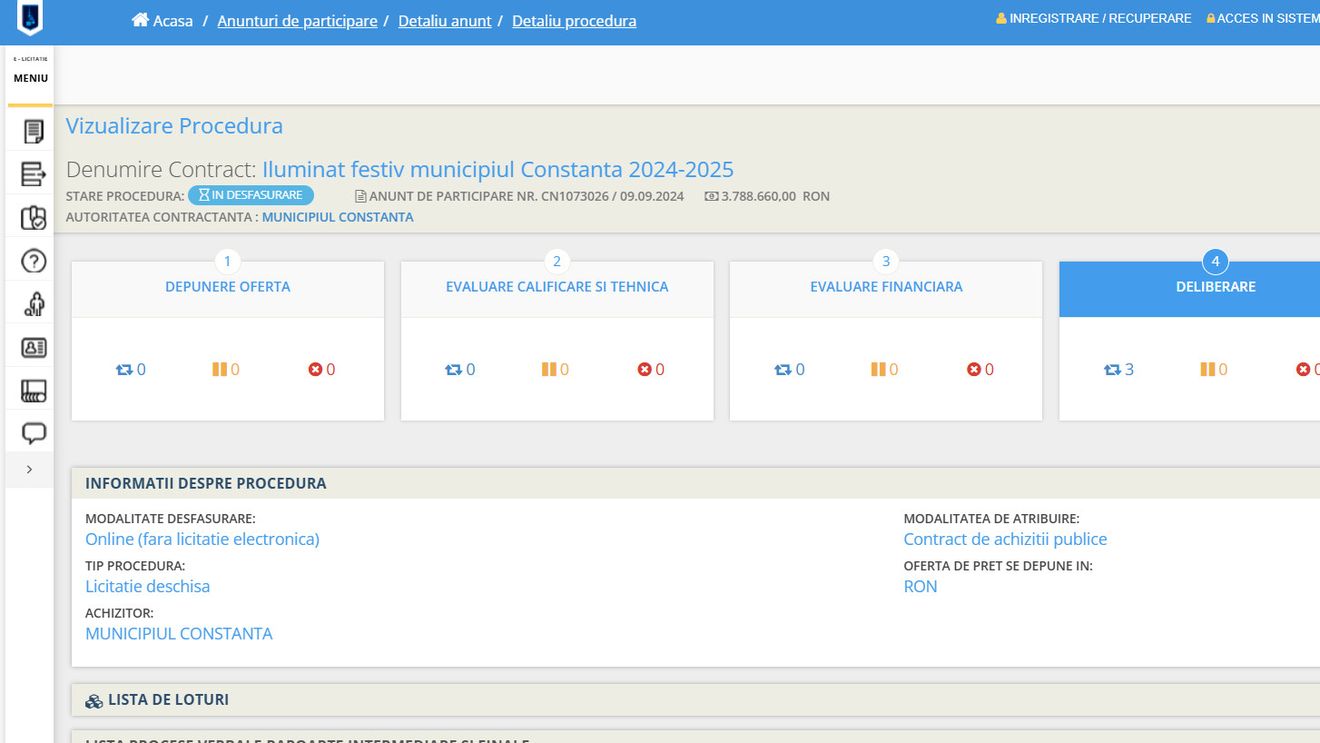Open Detaliu anunt breadcrumb
The height and width of the screenshot is (743, 1320).
pyautogui.click(x=444, y=20)
